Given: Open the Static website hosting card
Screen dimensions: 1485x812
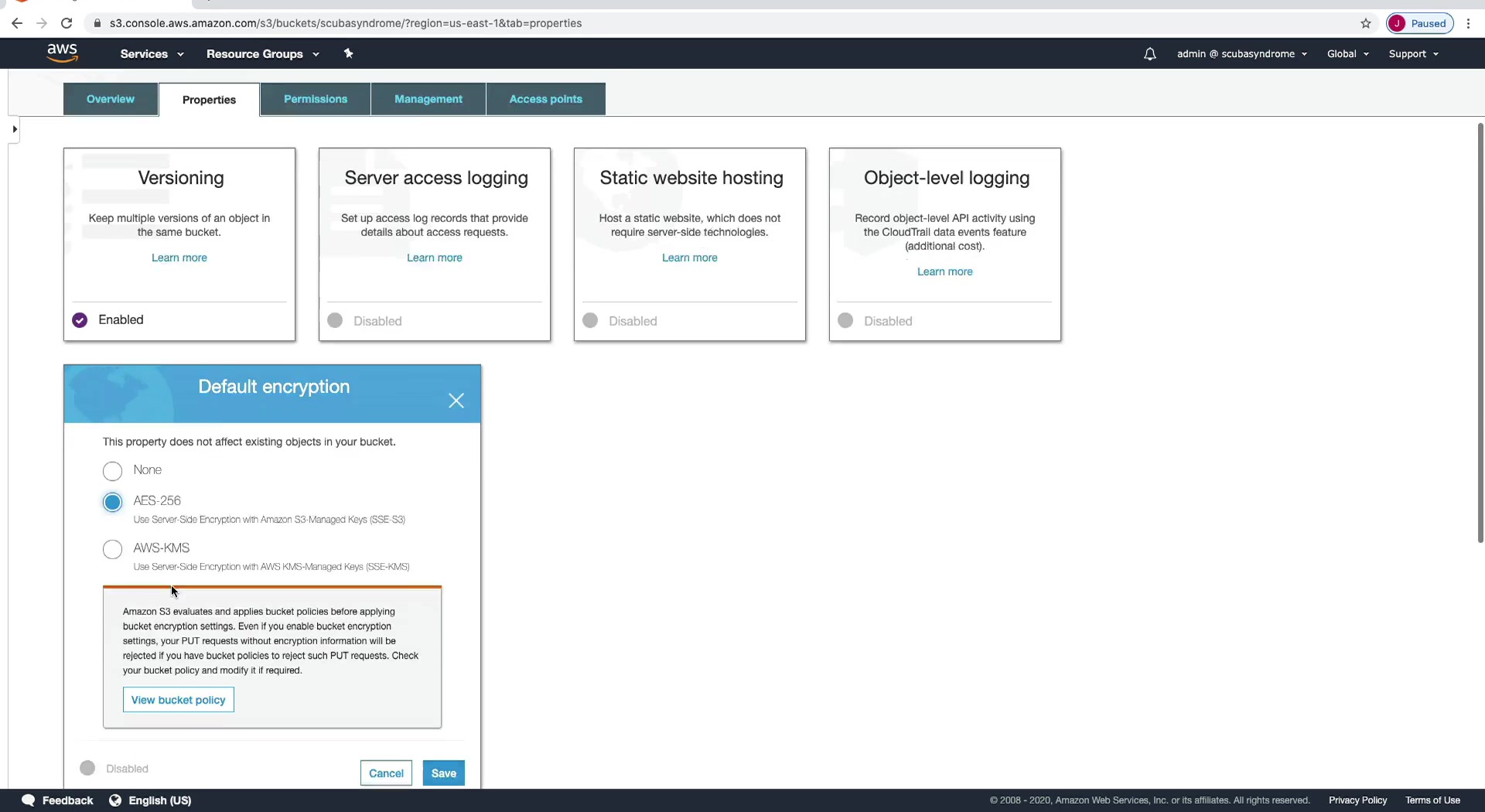Looking at the screenshot, I should click(690, 244).
